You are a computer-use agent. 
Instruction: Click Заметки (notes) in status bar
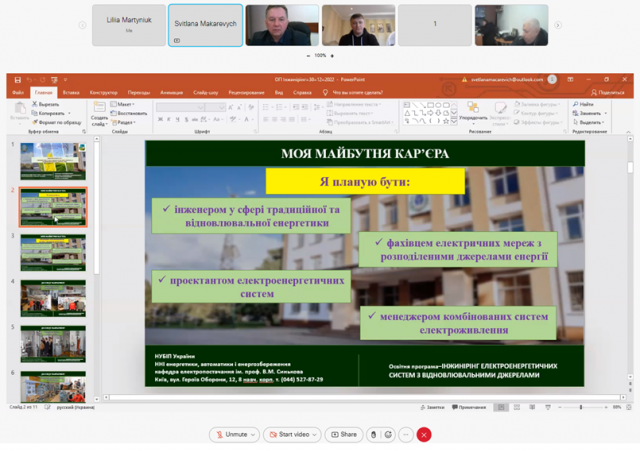point(432,407)
